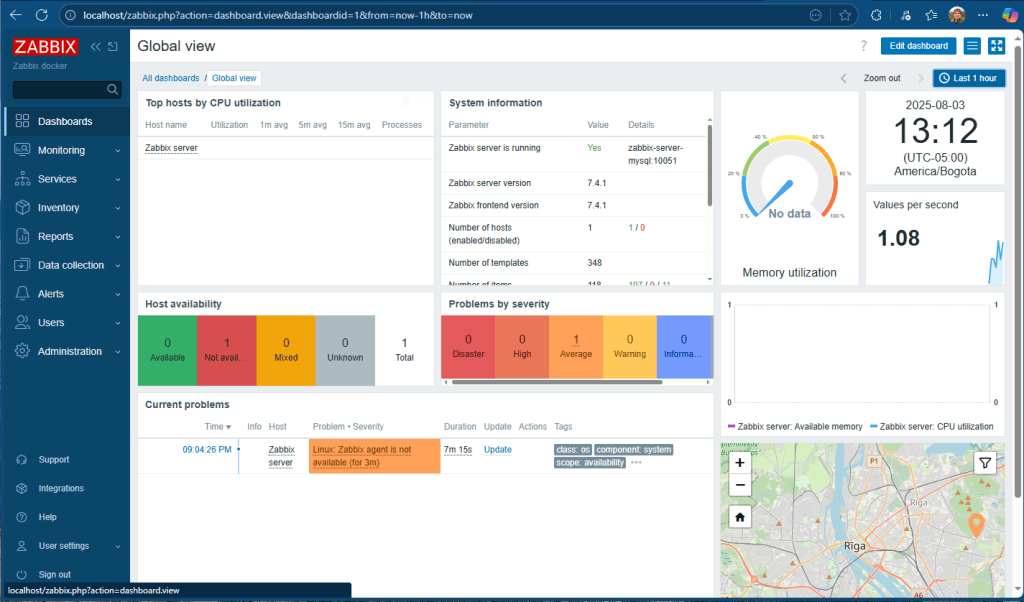Zoom out on the map with minus

coord(739,485)
